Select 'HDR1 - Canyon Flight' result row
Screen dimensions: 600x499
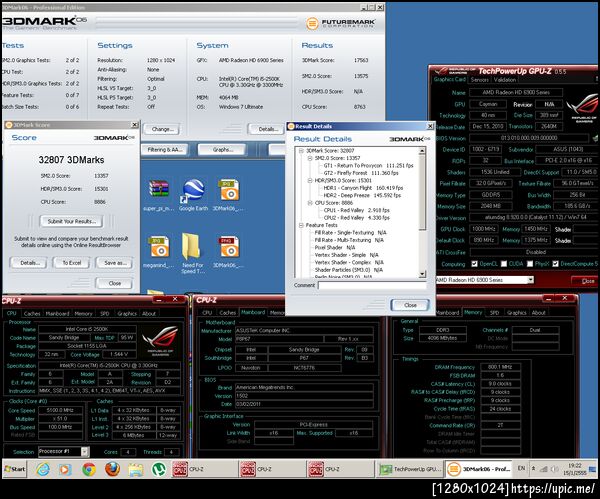(363, 188)
